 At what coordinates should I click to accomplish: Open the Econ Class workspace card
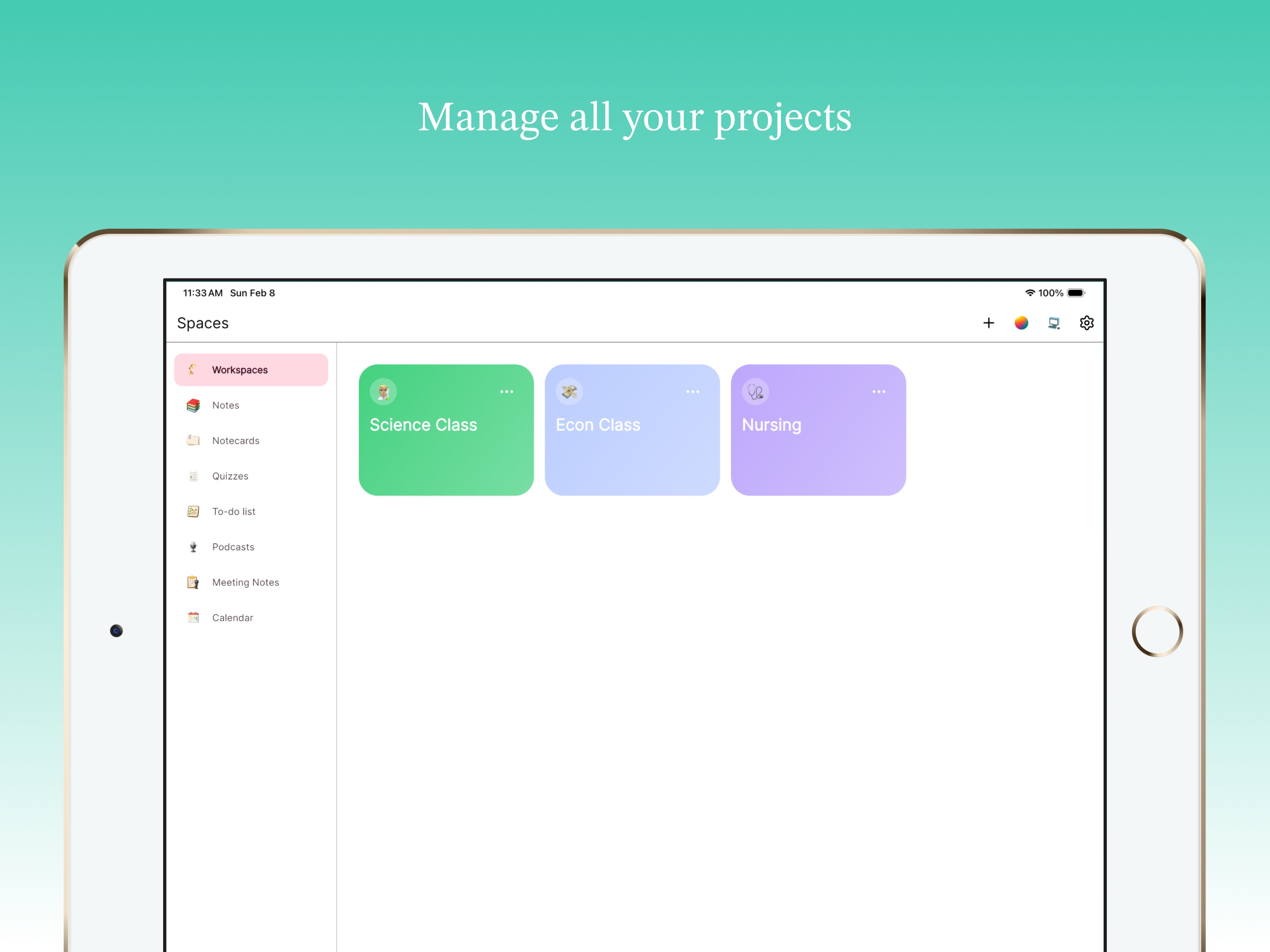632,430
